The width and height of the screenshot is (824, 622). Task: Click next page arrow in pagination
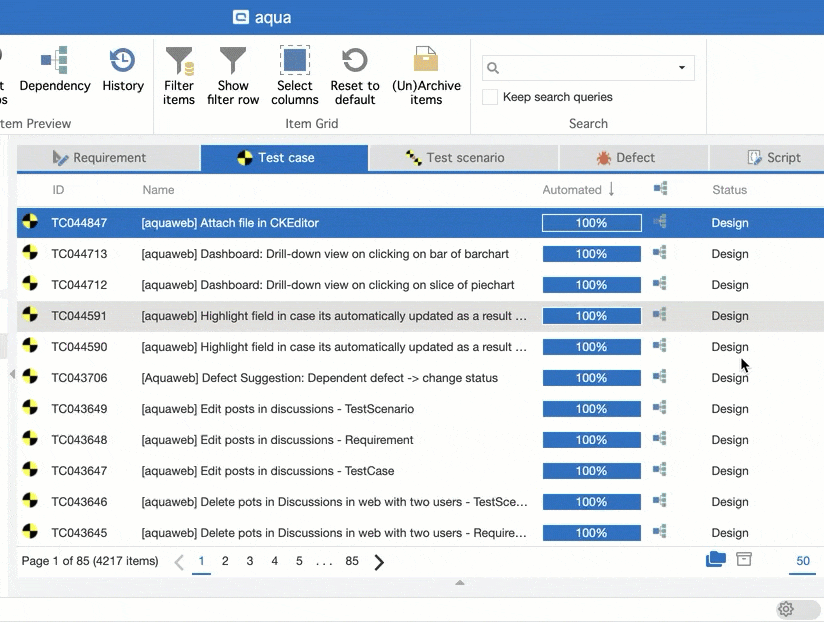click(379, 562)
